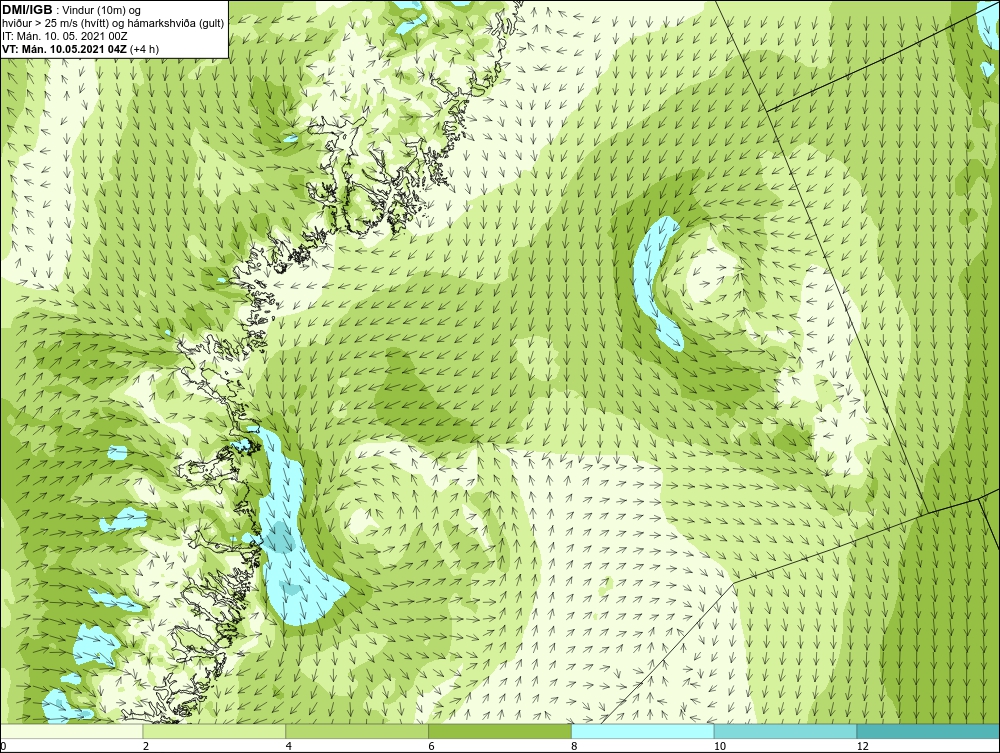Click the legend tick label '2'
The width and height of the screenshot is (1000, 753).
[146, 746]
